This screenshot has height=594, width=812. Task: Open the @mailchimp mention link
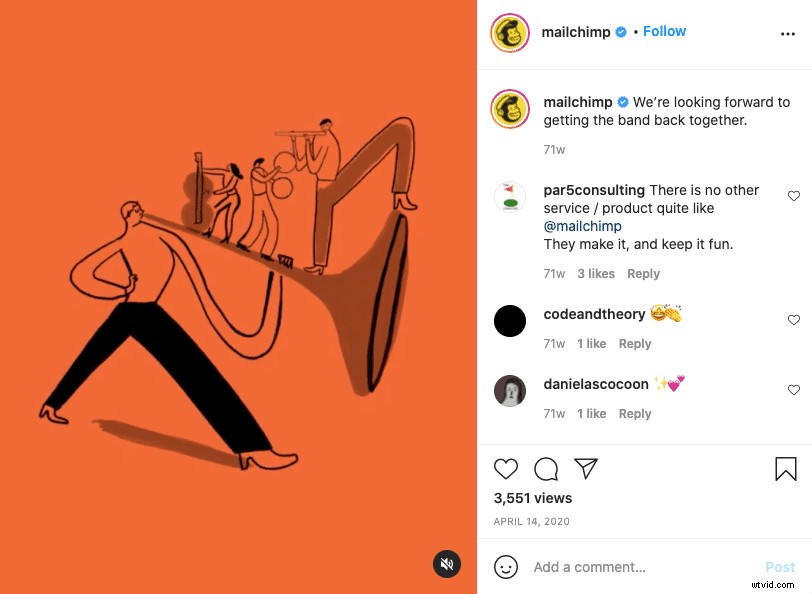click(583, 226)
